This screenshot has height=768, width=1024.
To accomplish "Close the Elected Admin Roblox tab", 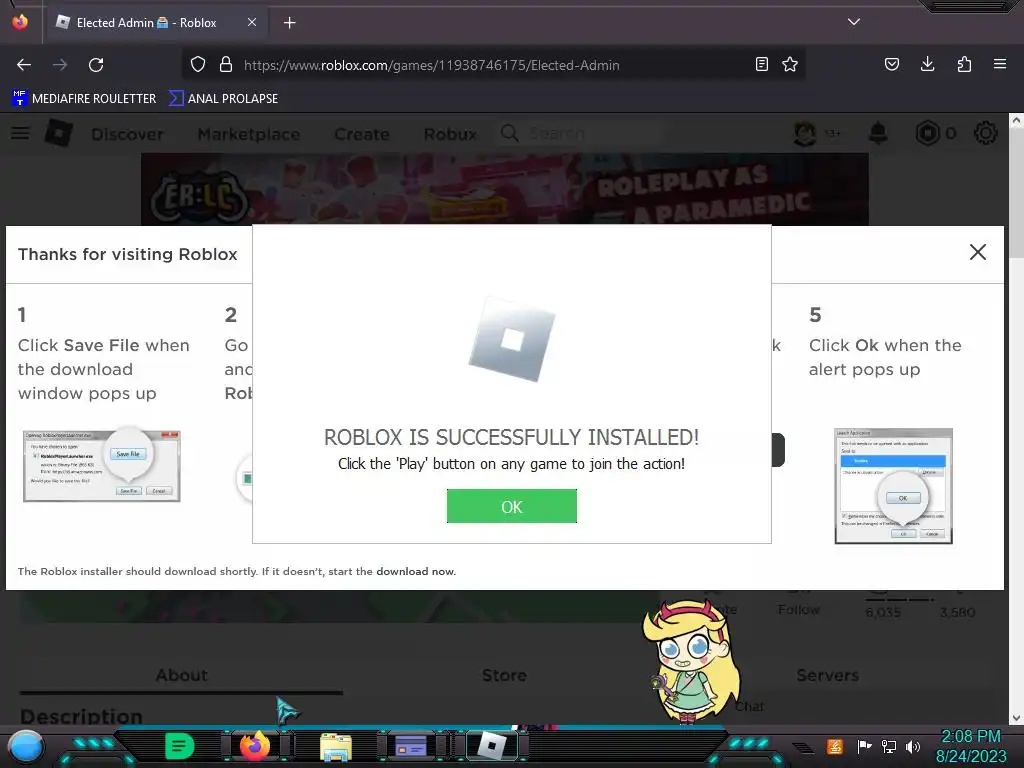I will (x=252, y=22).
